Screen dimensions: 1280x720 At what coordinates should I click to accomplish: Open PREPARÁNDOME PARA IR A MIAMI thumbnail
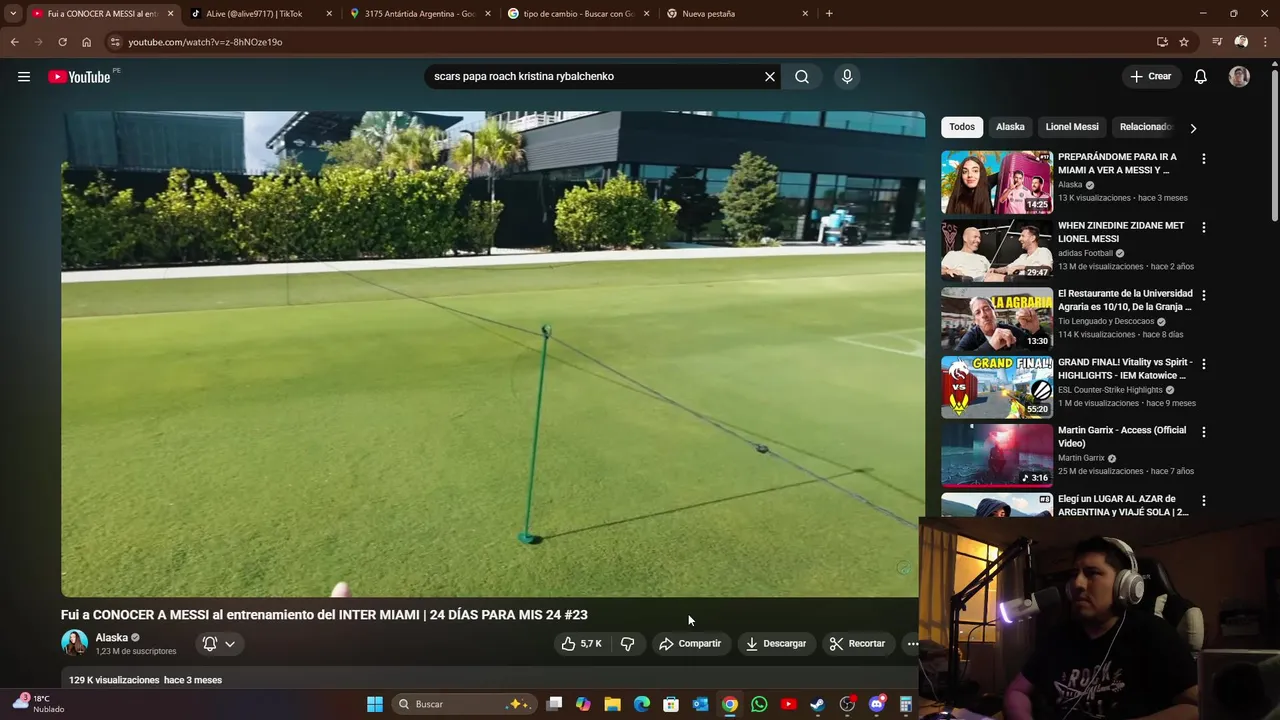click(x=997, y=182)
